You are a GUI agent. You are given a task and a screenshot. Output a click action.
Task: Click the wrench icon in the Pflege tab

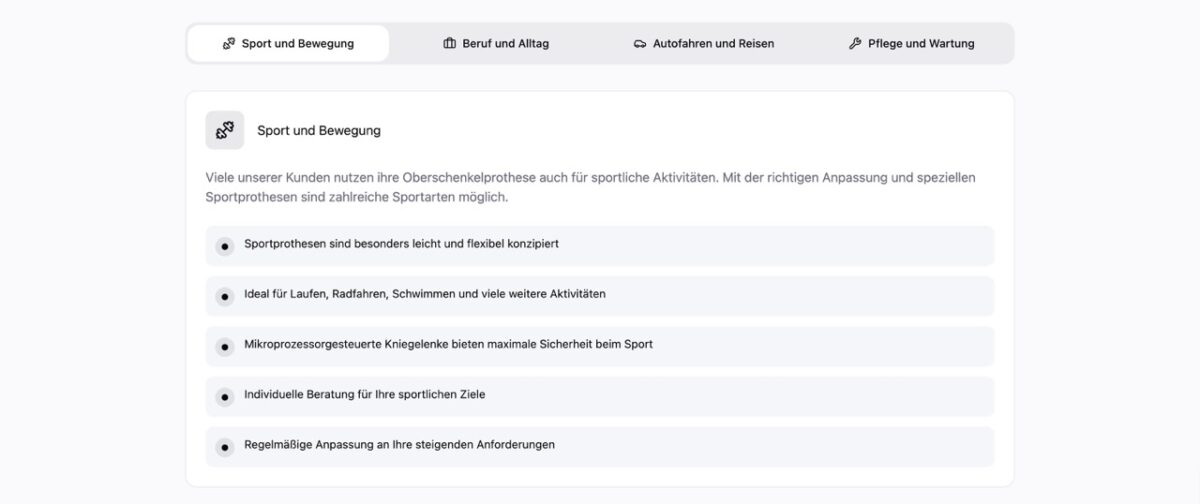[x=855, y=44]
